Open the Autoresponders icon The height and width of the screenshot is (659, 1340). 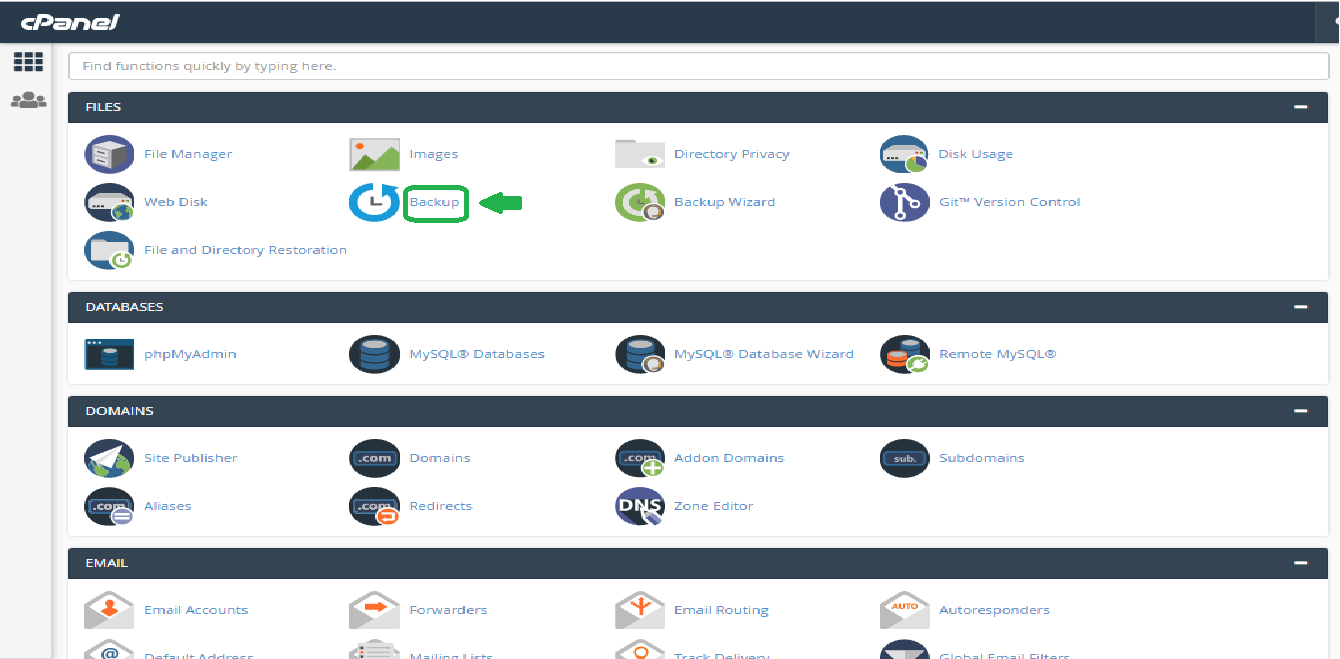[904, 610]
